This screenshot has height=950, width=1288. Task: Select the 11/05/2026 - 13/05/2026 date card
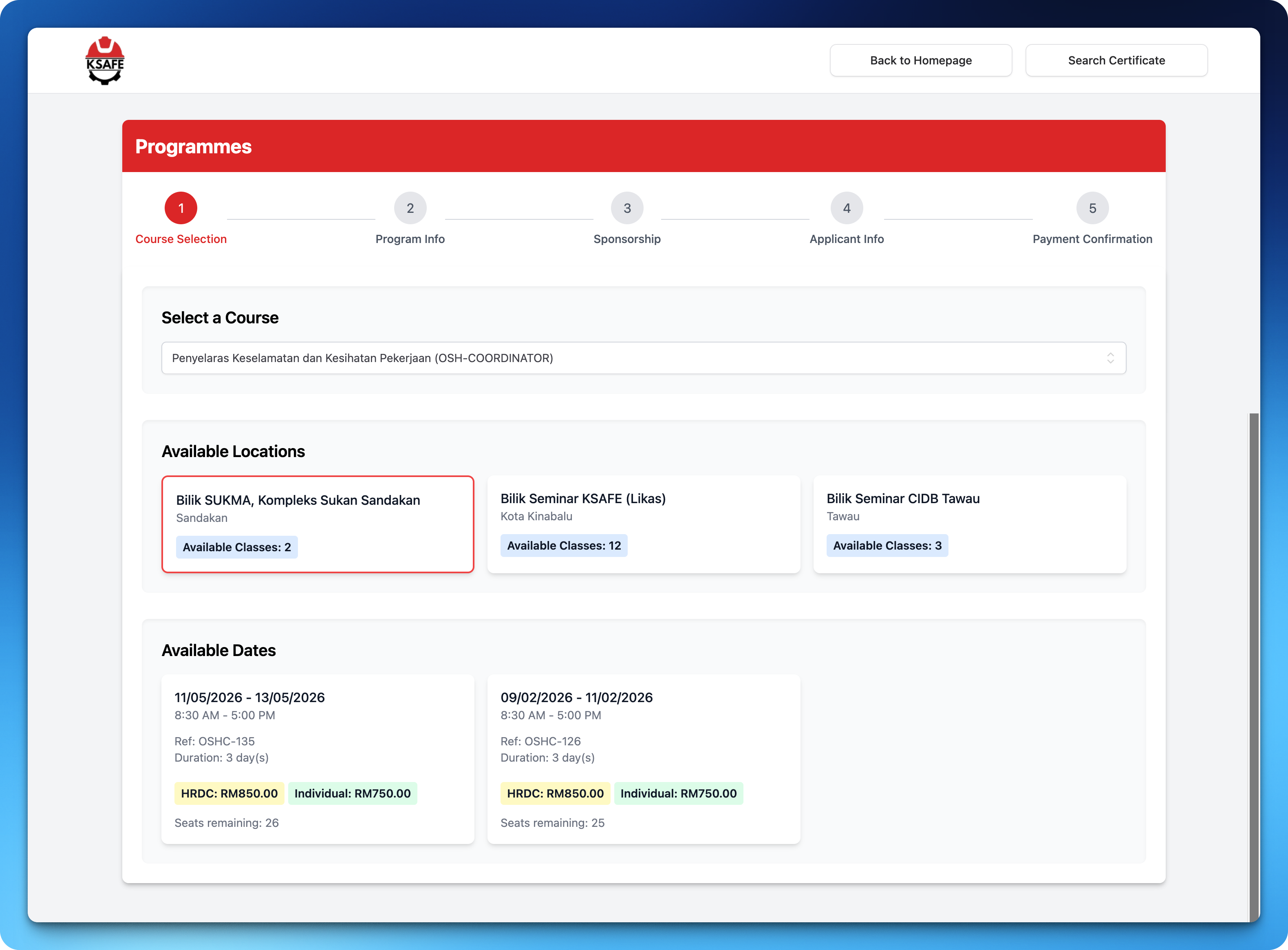pos(317,760)
